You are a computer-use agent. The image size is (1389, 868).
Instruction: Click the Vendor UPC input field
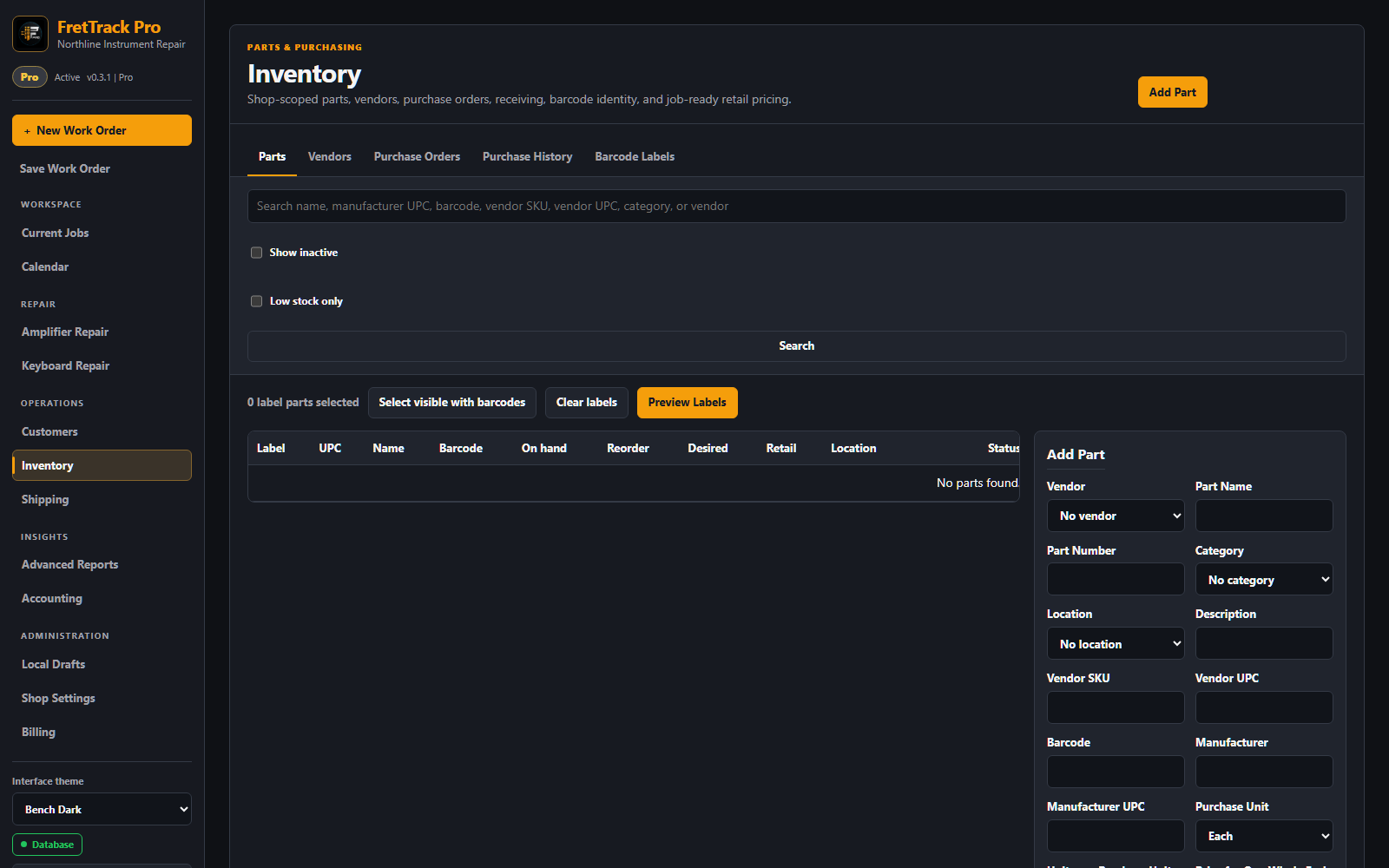[x=1264, y=707]
